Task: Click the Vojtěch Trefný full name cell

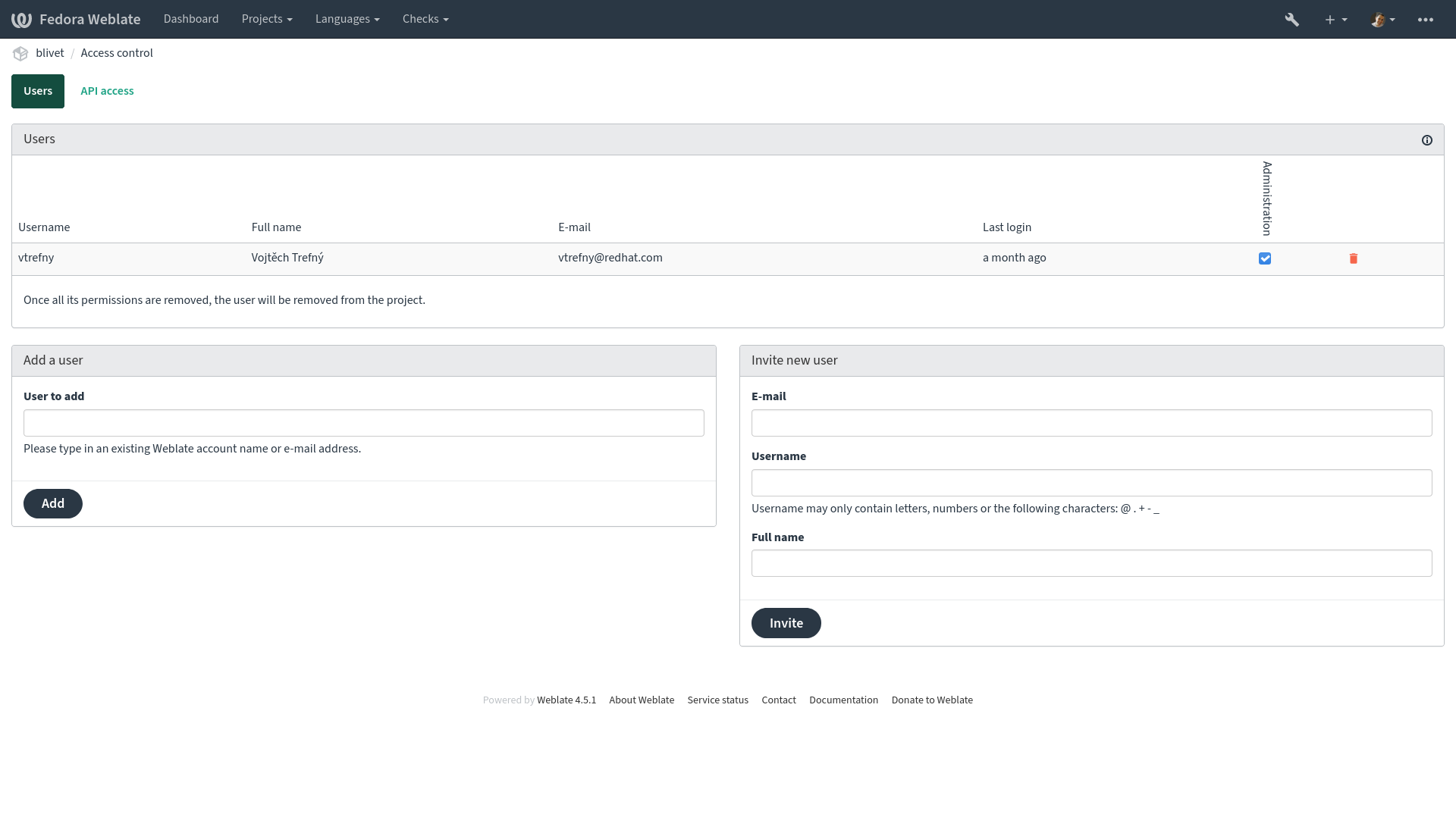Action: [x=287, y=258]
